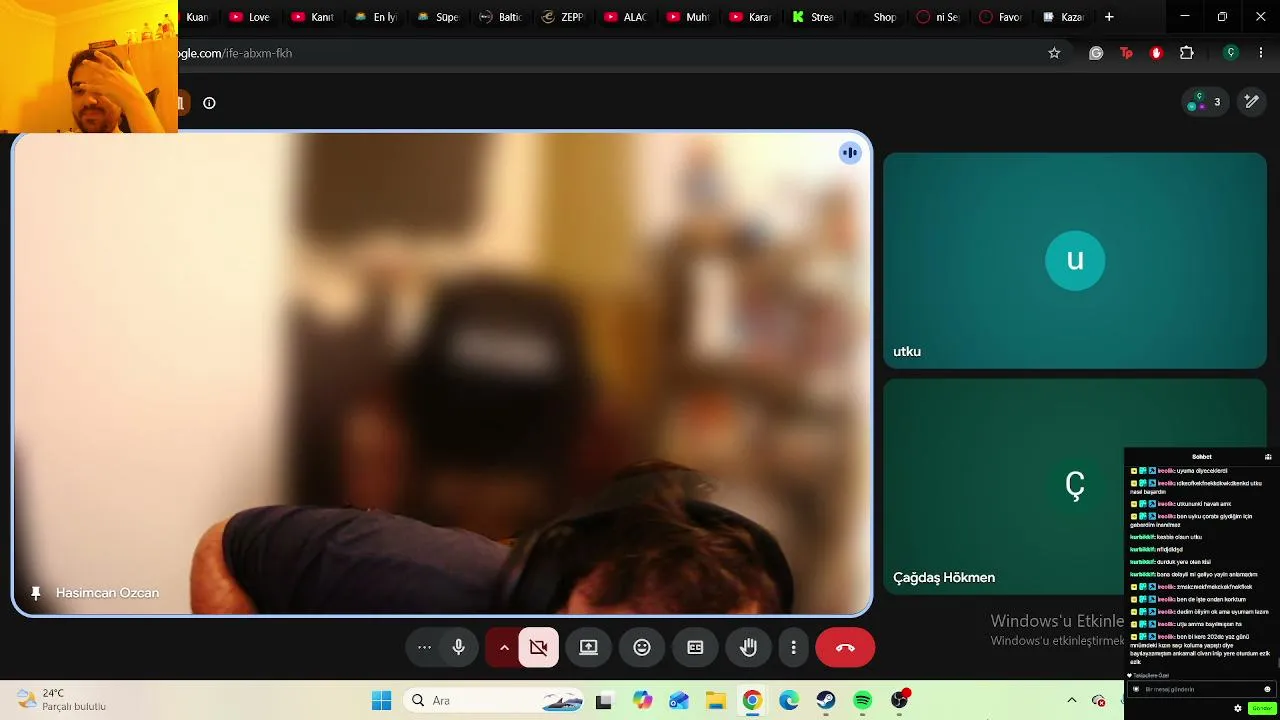This screenshot has width=1280, height=720.
Task: Open Outlook from the taskbar
Action: point(679,701)
